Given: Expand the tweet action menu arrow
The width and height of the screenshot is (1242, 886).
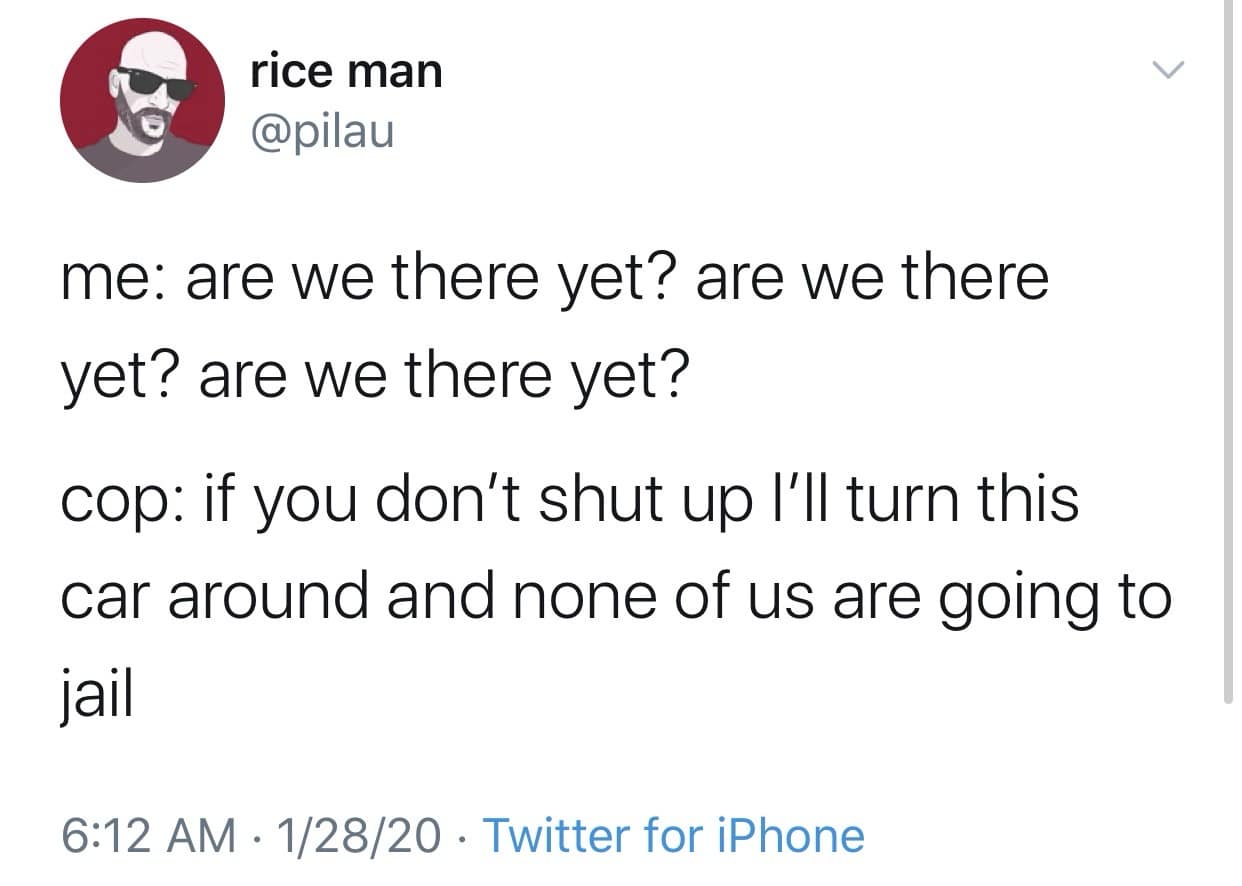Looking at the screenshot, I should (x=1168, y=68).
